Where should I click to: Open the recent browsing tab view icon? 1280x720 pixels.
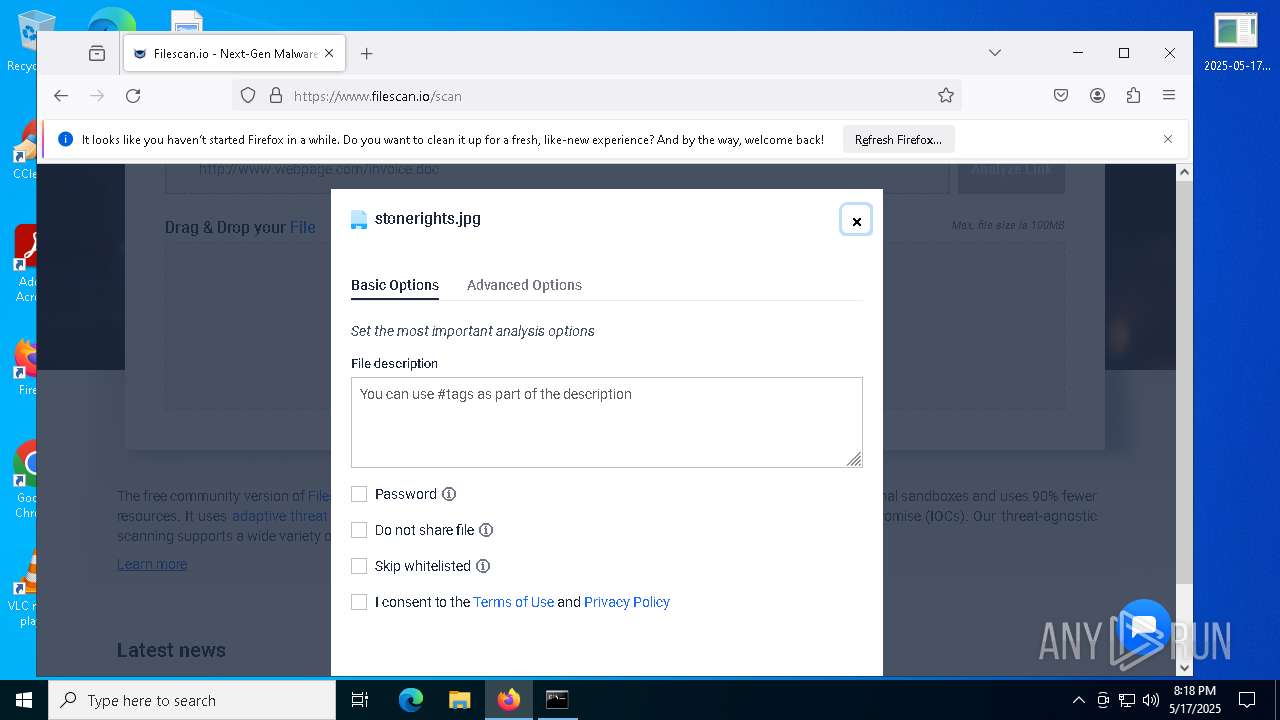(97, 53)
